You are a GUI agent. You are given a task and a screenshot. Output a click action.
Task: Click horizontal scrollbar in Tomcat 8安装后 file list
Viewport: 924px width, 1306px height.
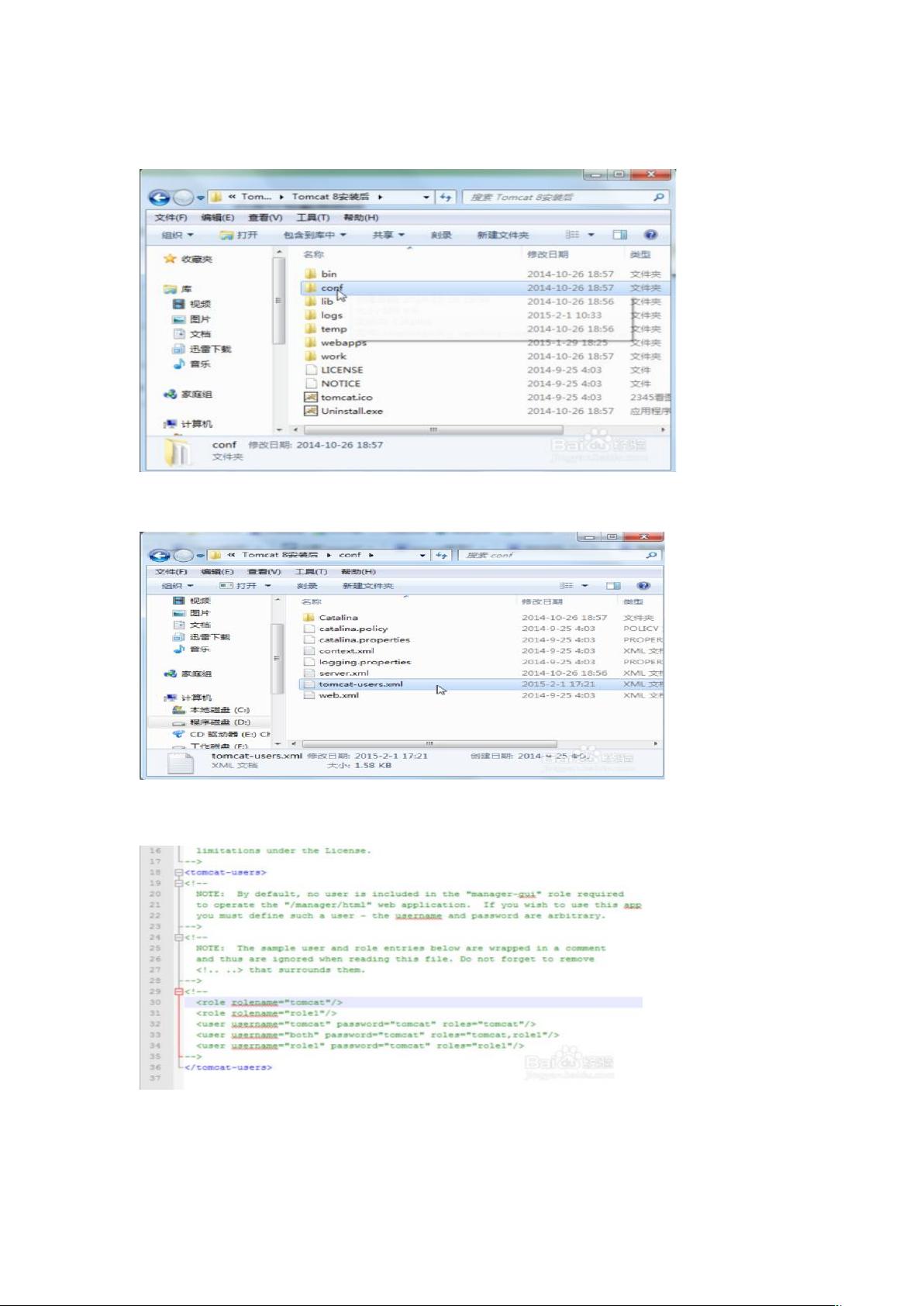(433, 429)
